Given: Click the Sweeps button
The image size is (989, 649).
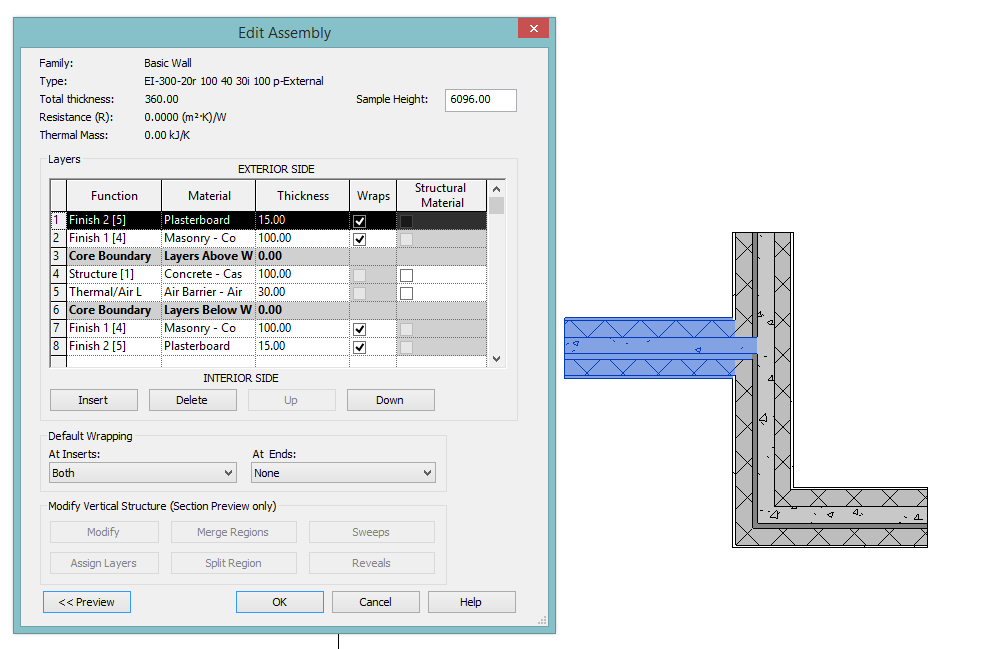Looking at the screenshot, I should 371,531.
